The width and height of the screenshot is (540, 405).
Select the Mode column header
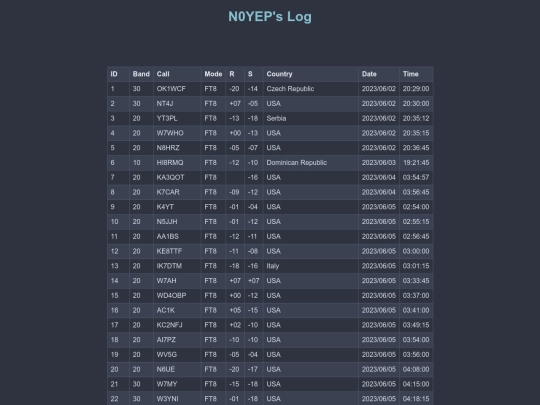pyautogui.click(x=213, y=74)
